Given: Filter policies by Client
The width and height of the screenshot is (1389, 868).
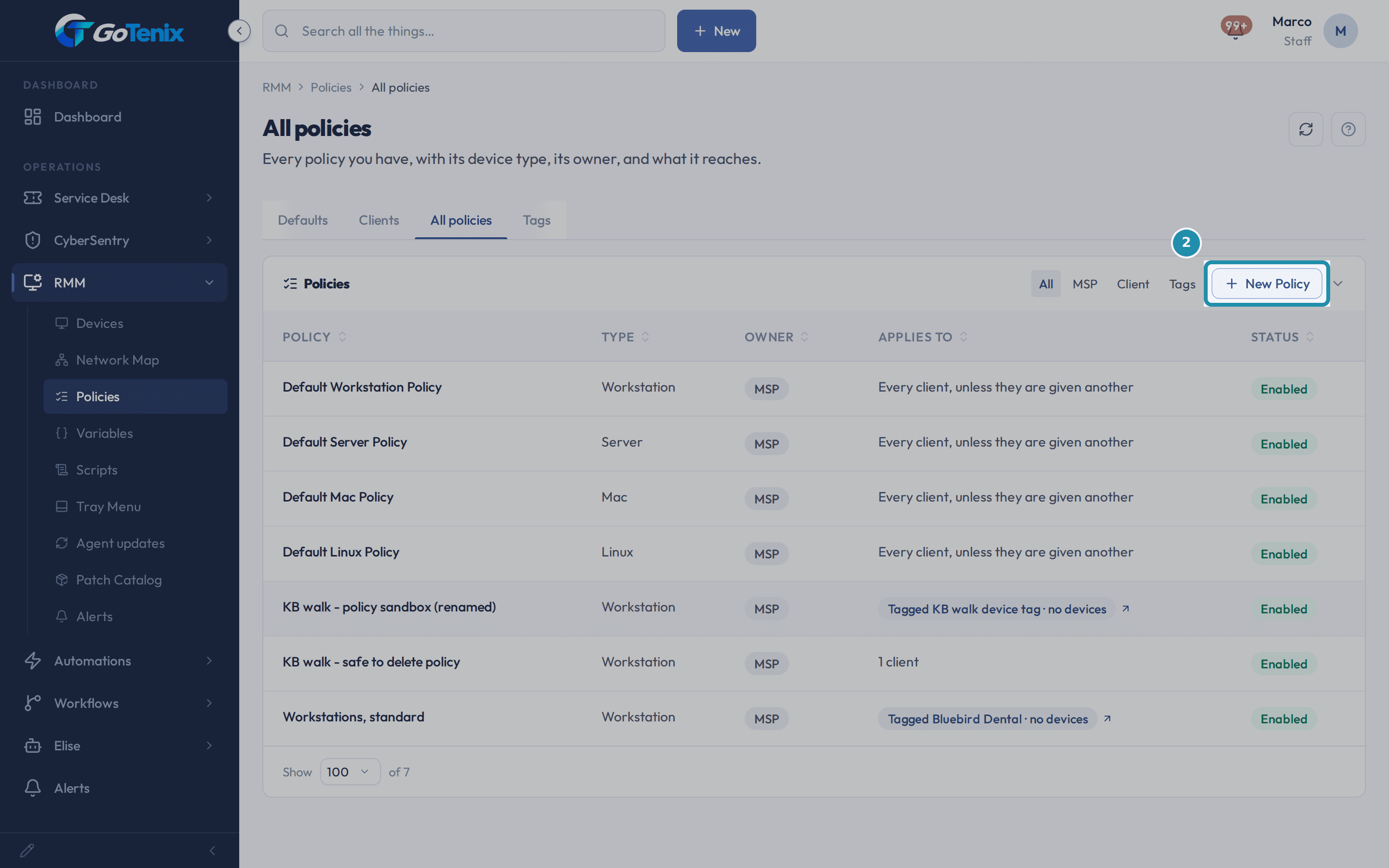Looking at the screenshot, I should point(1133,284).
